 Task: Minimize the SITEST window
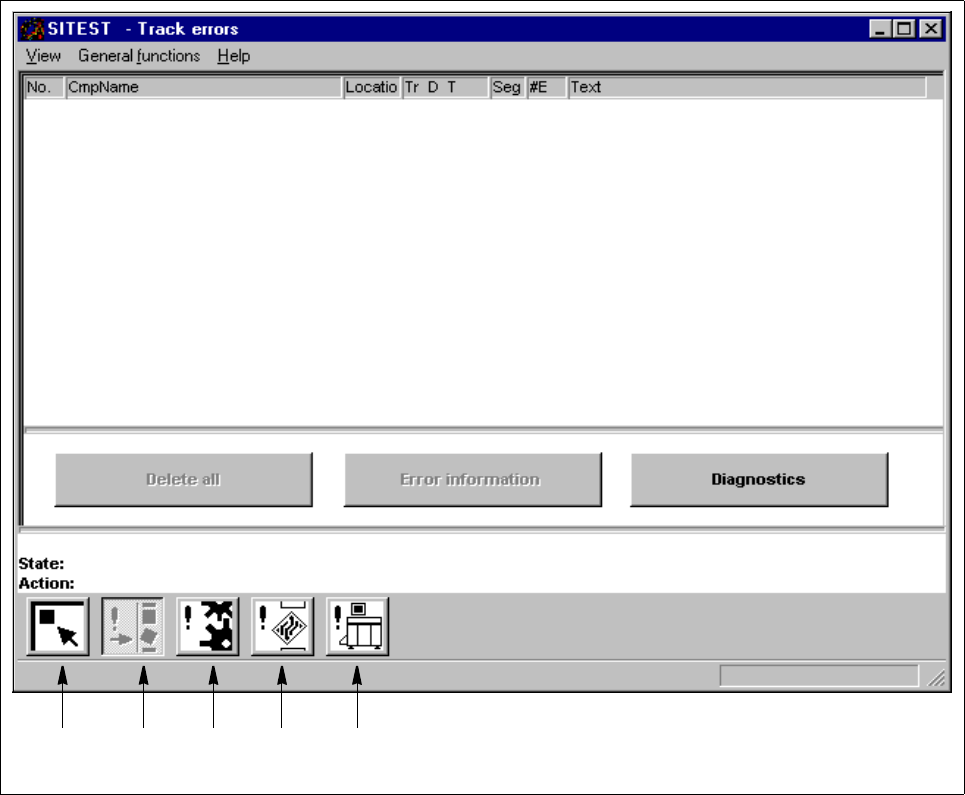point(880,29)
